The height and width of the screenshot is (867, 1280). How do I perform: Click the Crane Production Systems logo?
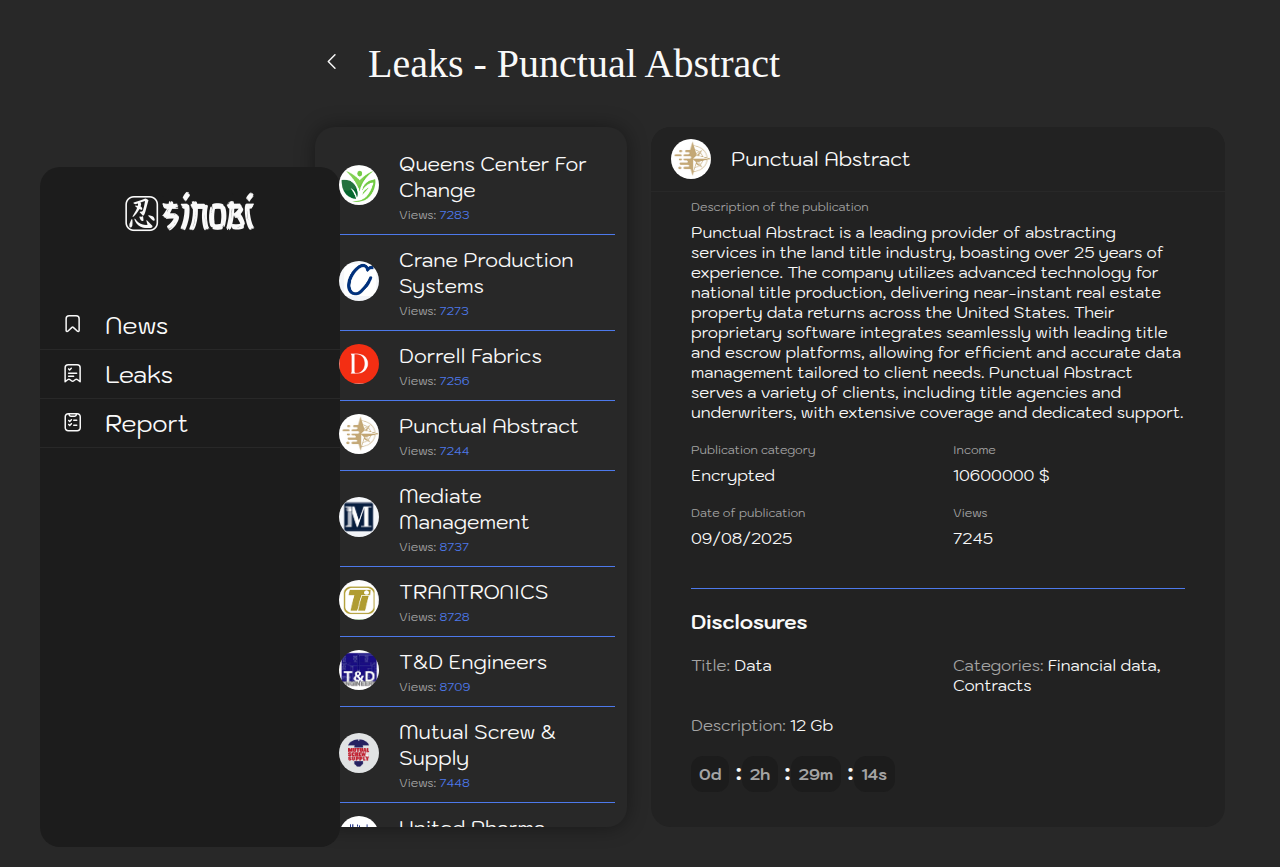359,281
